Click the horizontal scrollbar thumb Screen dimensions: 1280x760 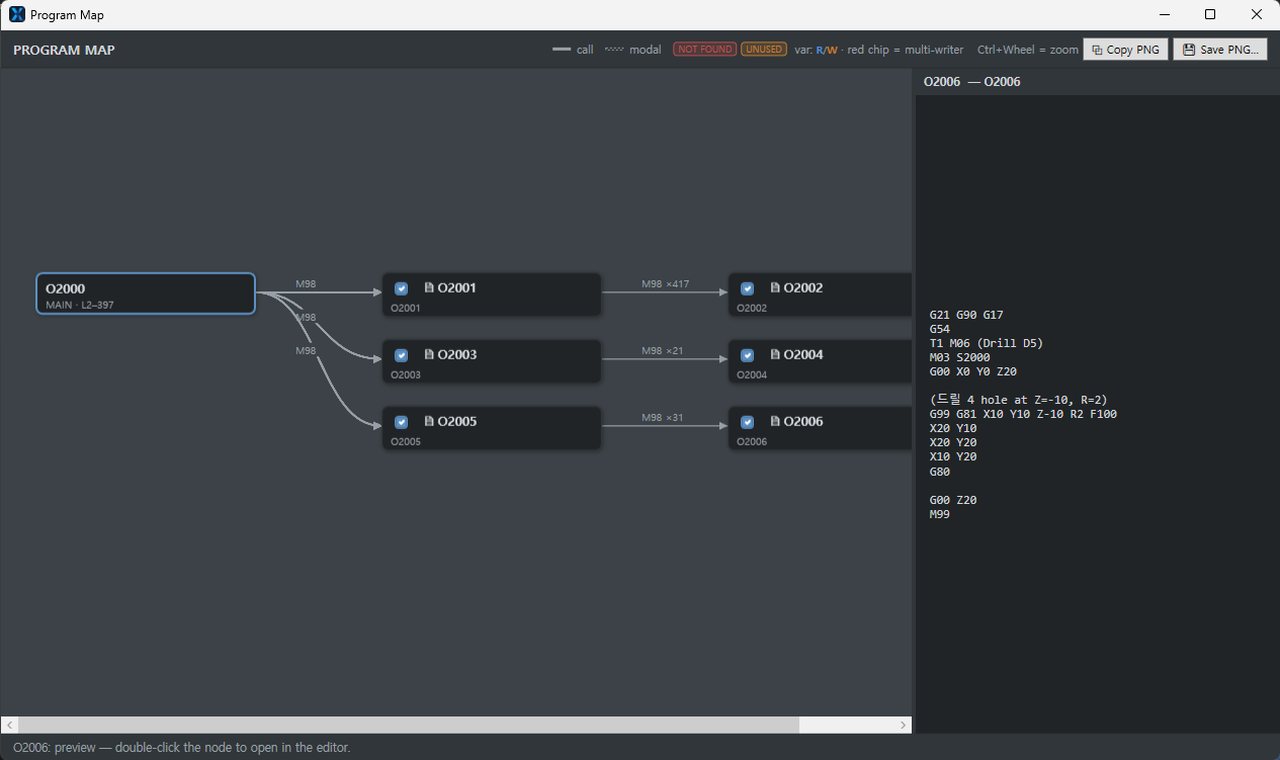coord(408,725)
